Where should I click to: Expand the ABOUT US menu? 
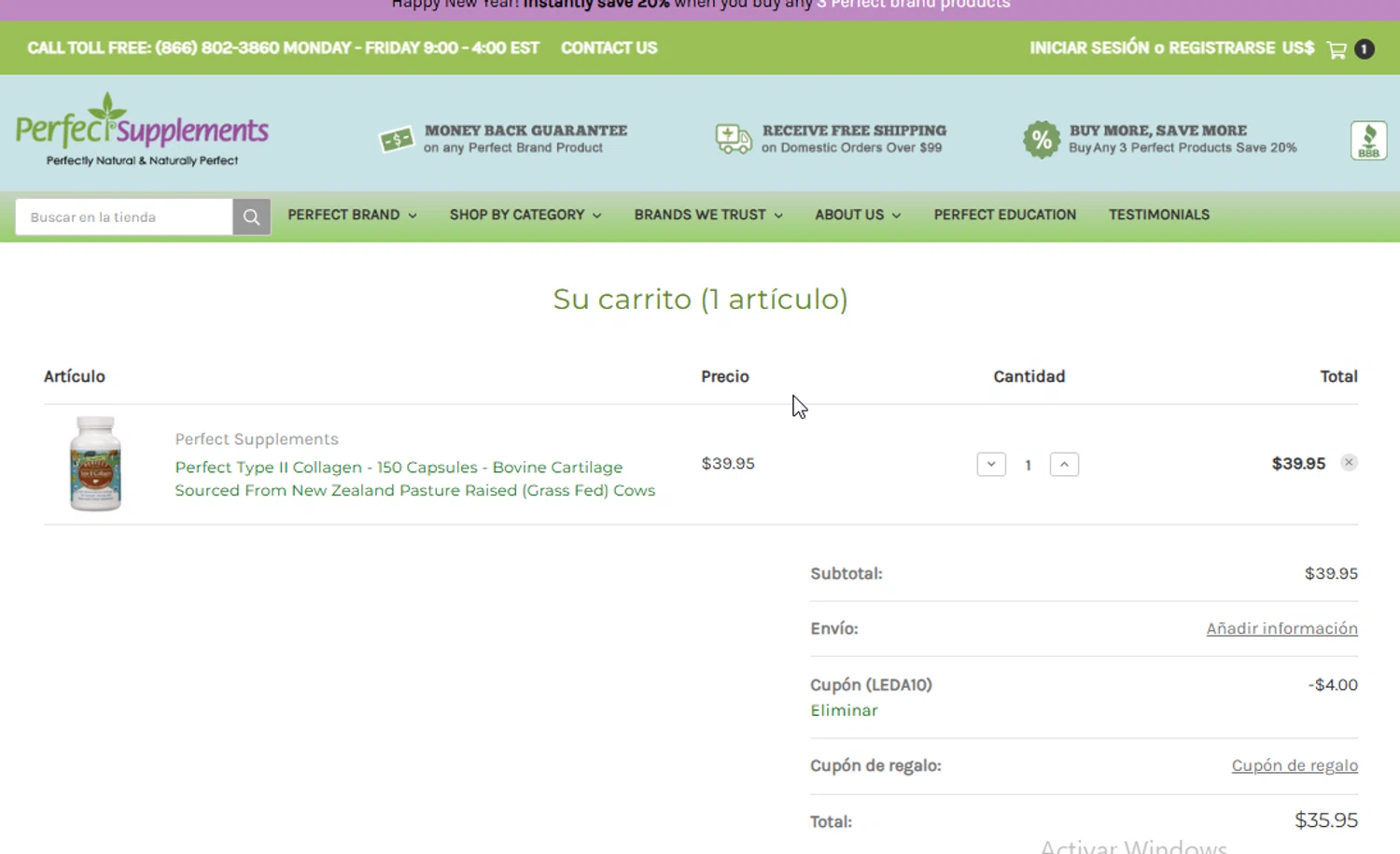pyautogui.click(x=858, y=215)
